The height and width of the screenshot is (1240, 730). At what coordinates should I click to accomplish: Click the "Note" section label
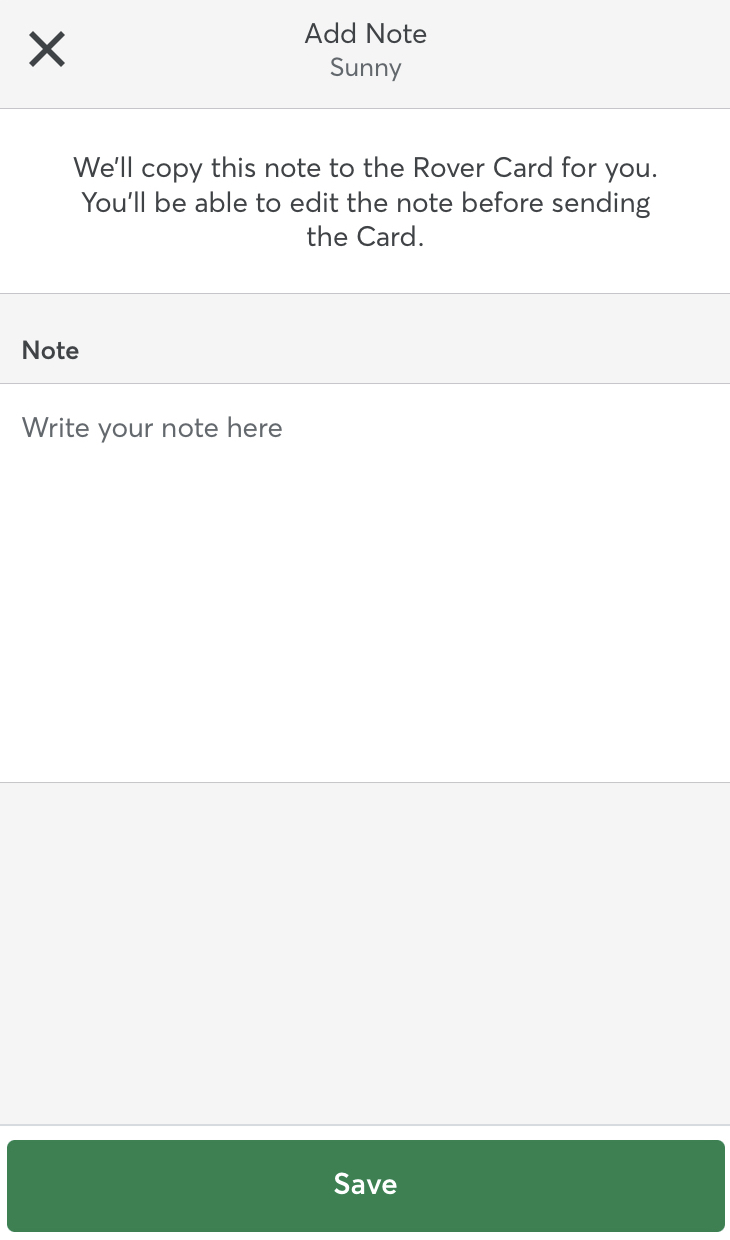[x=50, y=350]
